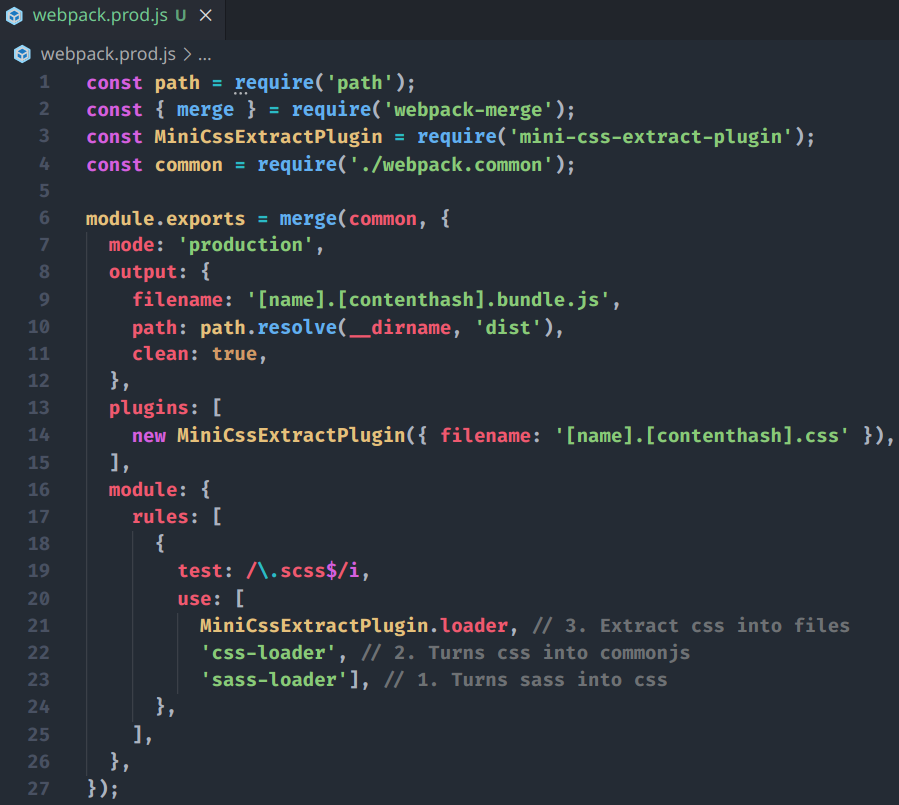
Task: Click the require('webpack-merge') string
Action: click(x=466, y=109)
